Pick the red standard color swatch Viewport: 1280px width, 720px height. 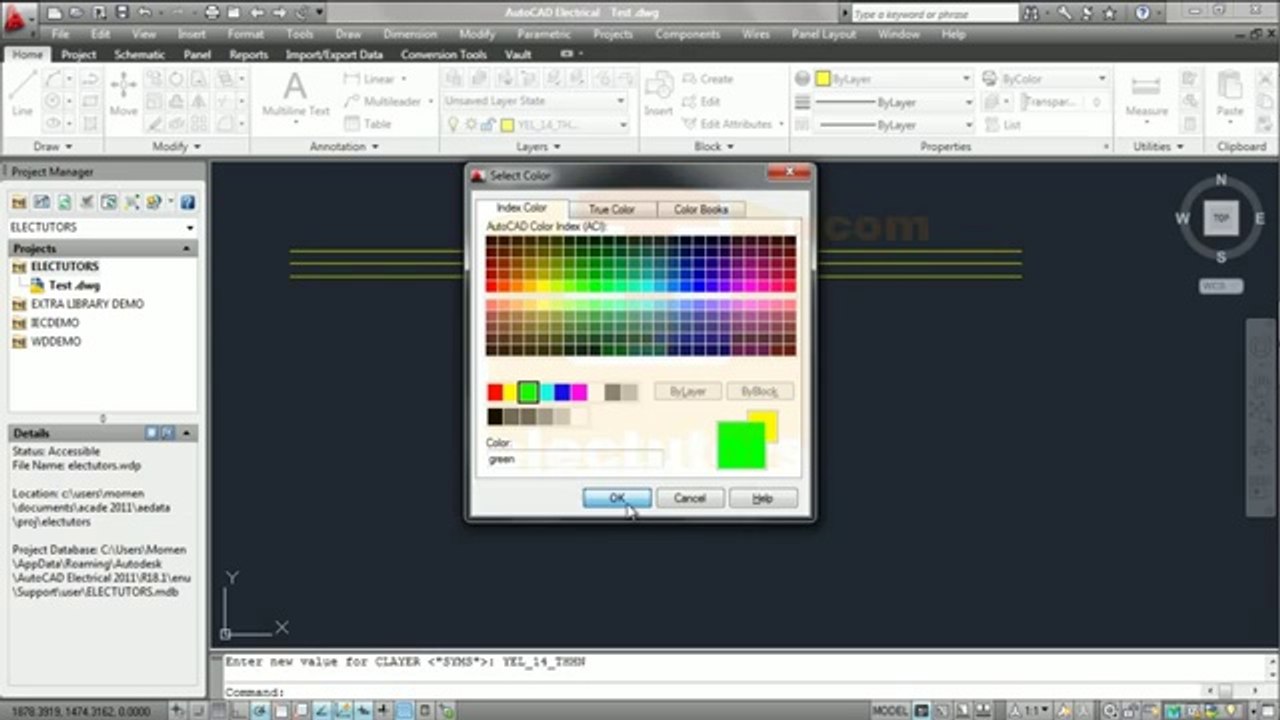(495, 393)
